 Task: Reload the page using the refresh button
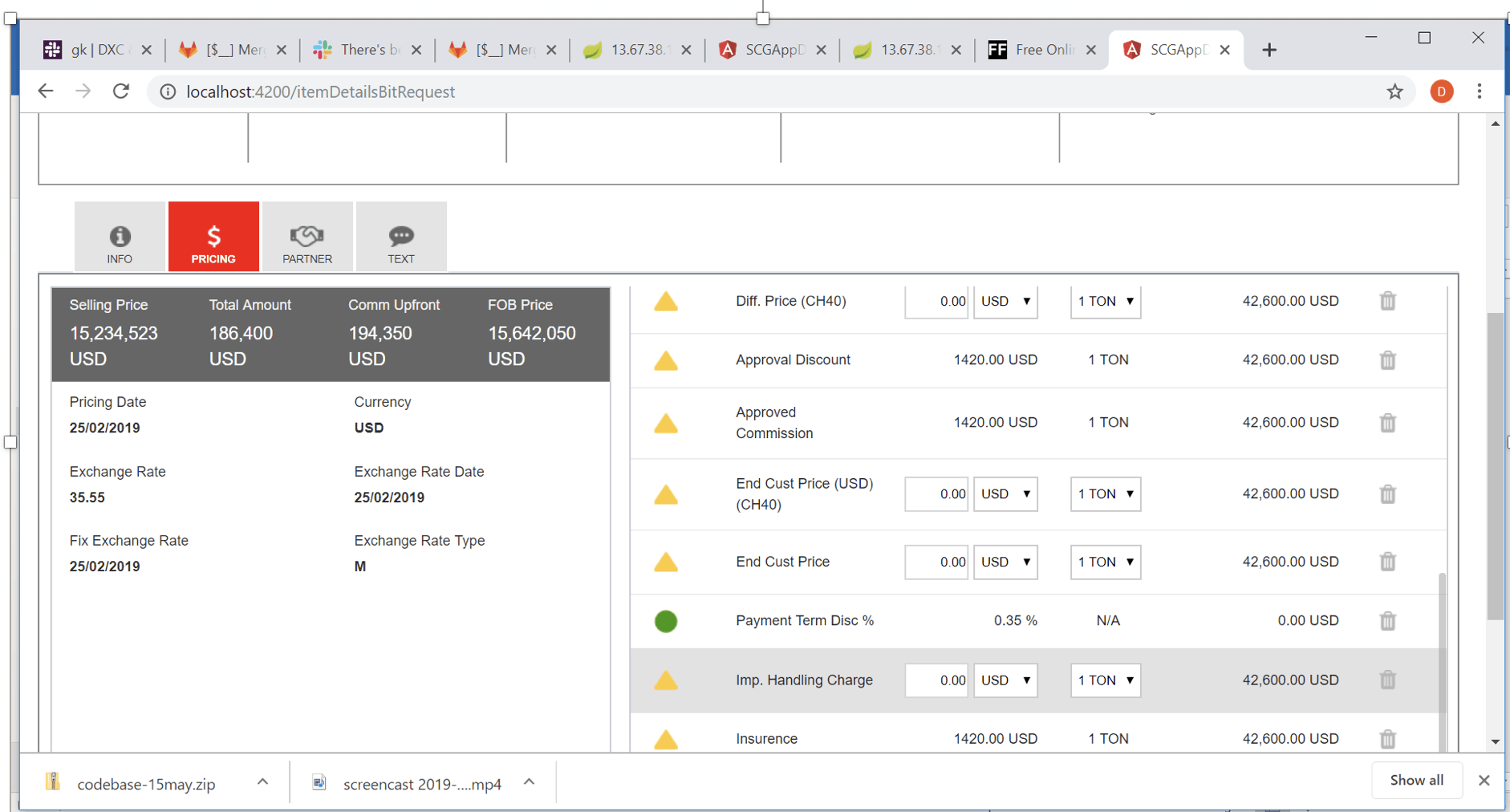121,91
